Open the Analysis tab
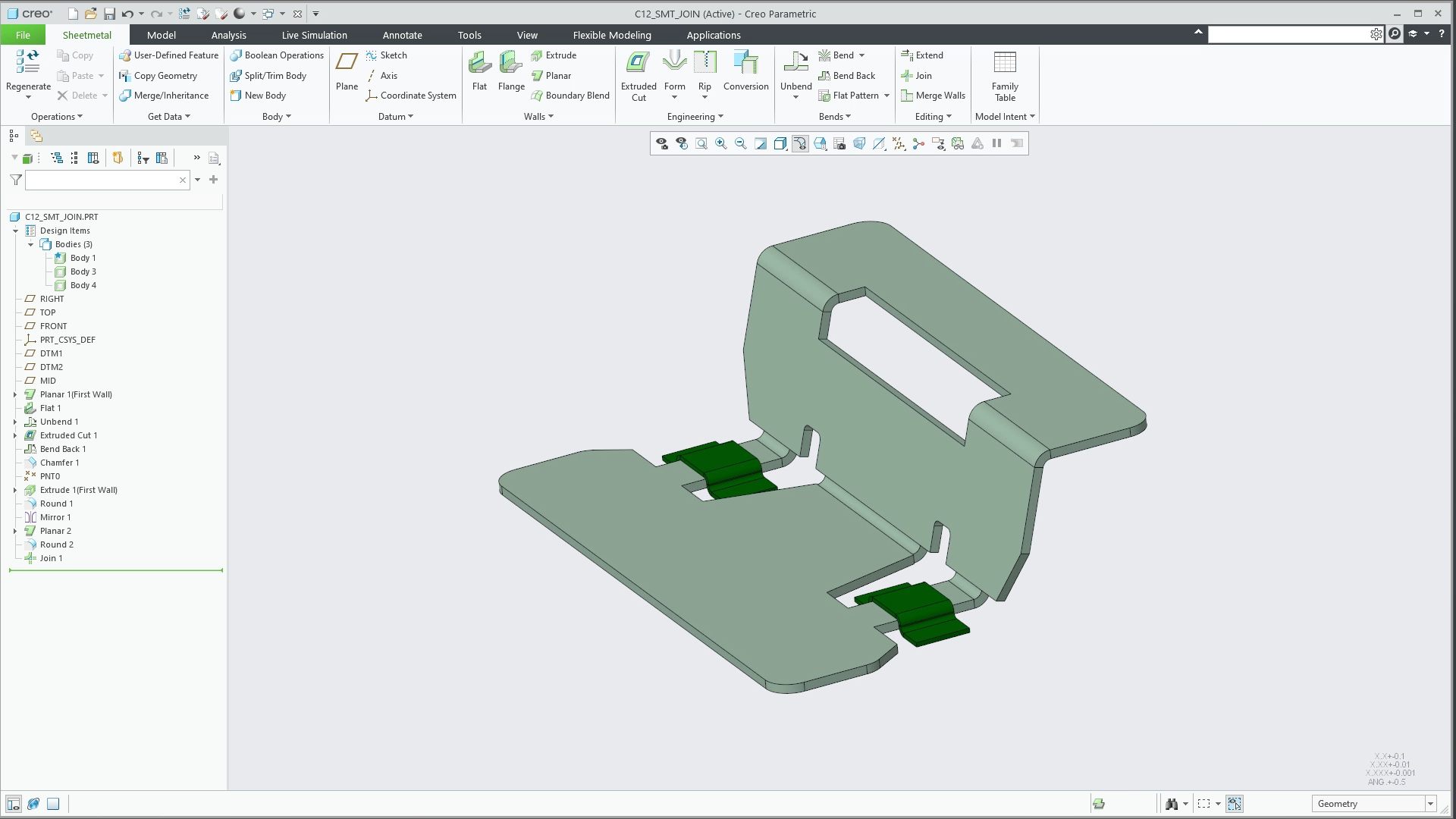The height and width of the screenshot is (819, 1456). 228,35
